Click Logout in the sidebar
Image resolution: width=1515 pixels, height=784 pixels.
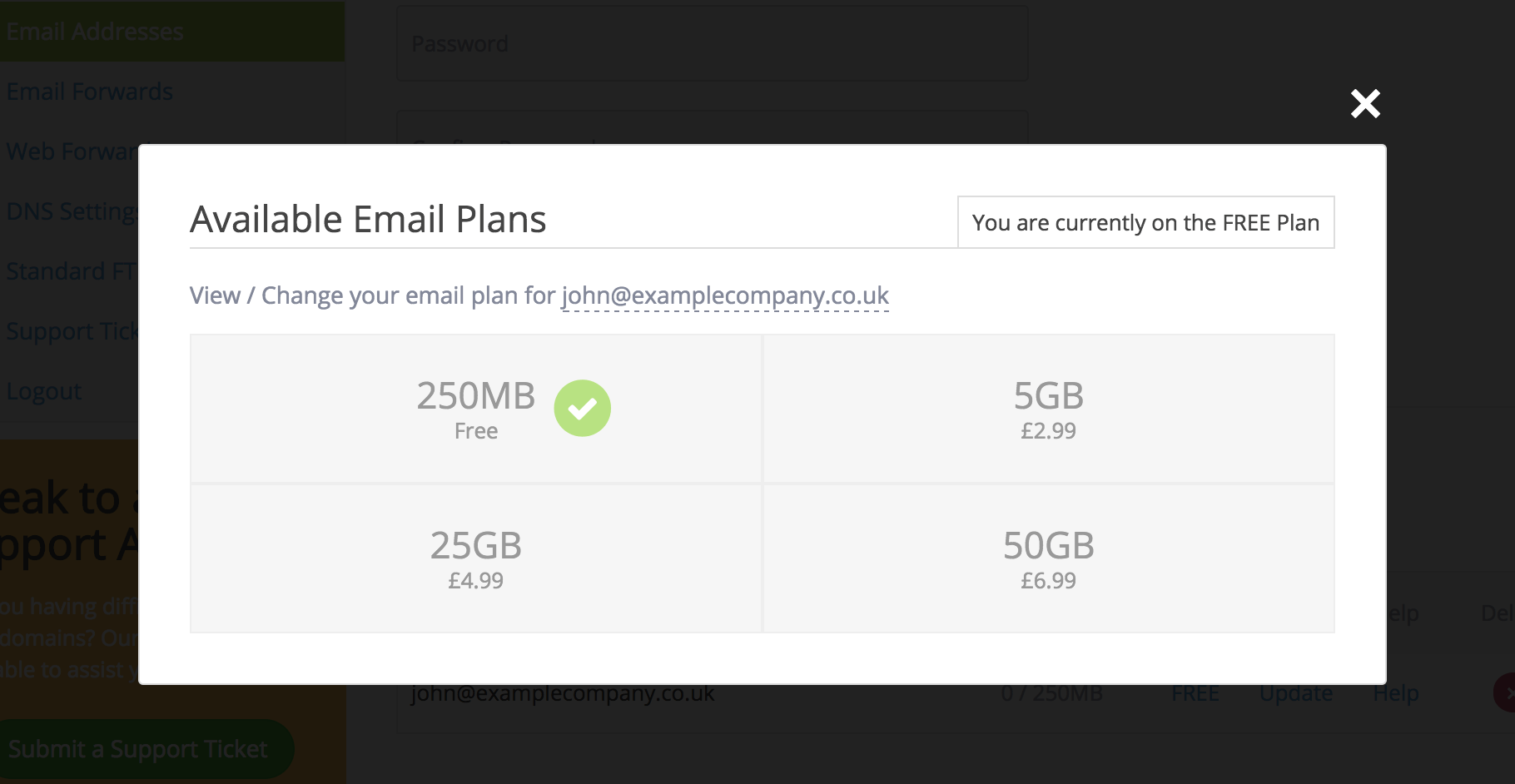click(44, 391)
